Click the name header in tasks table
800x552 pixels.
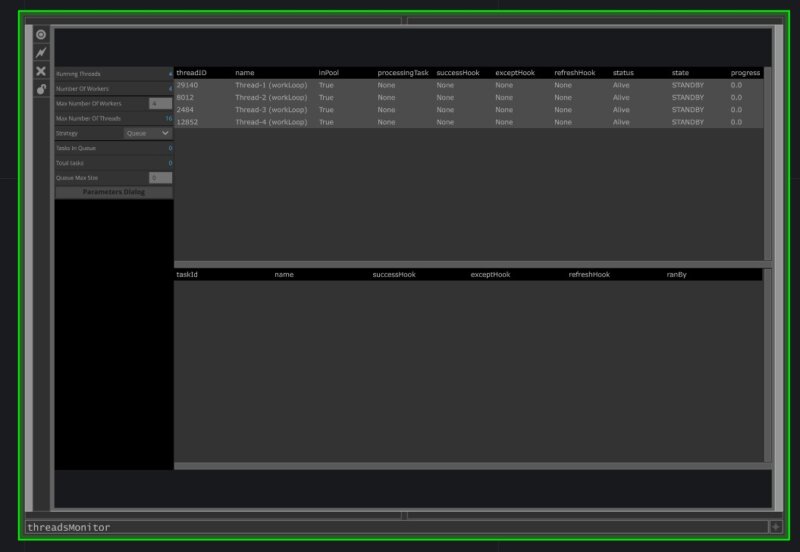[x=284, y=274]
